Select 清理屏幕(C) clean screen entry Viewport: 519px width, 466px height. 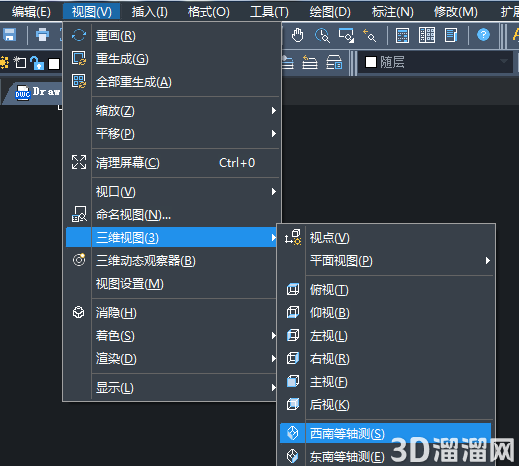click(172, 163)
